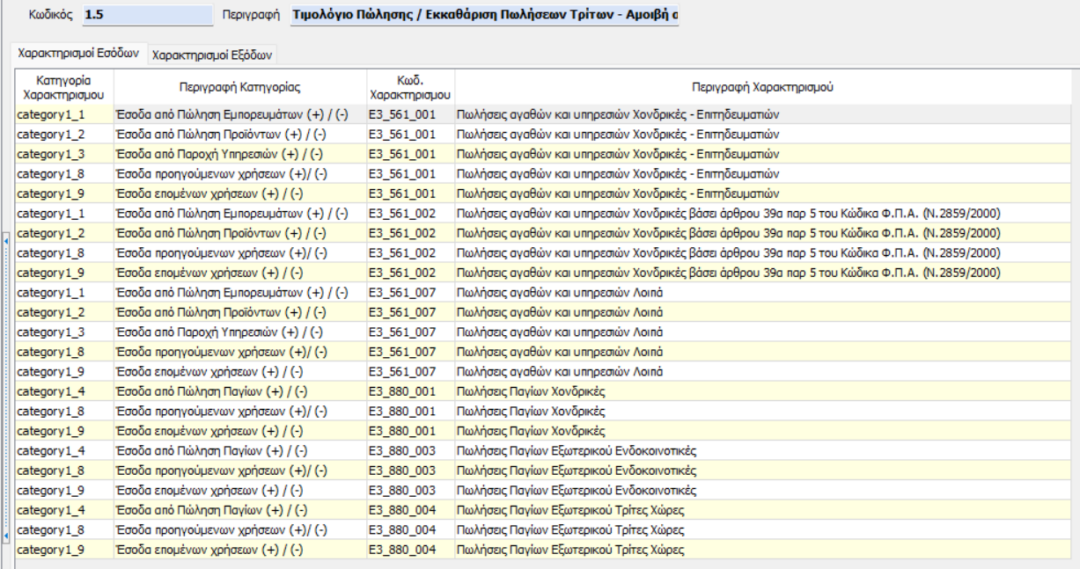
Task: Click the Κωδικός field containing 1.5
Action: click(146, 16)
